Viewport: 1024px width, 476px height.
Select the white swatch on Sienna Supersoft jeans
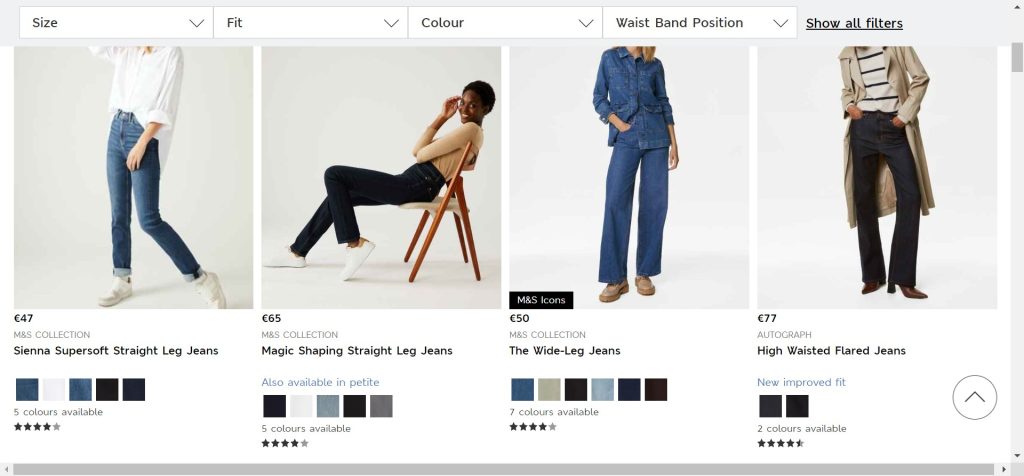pyautogui.click(x=54, y=390)
